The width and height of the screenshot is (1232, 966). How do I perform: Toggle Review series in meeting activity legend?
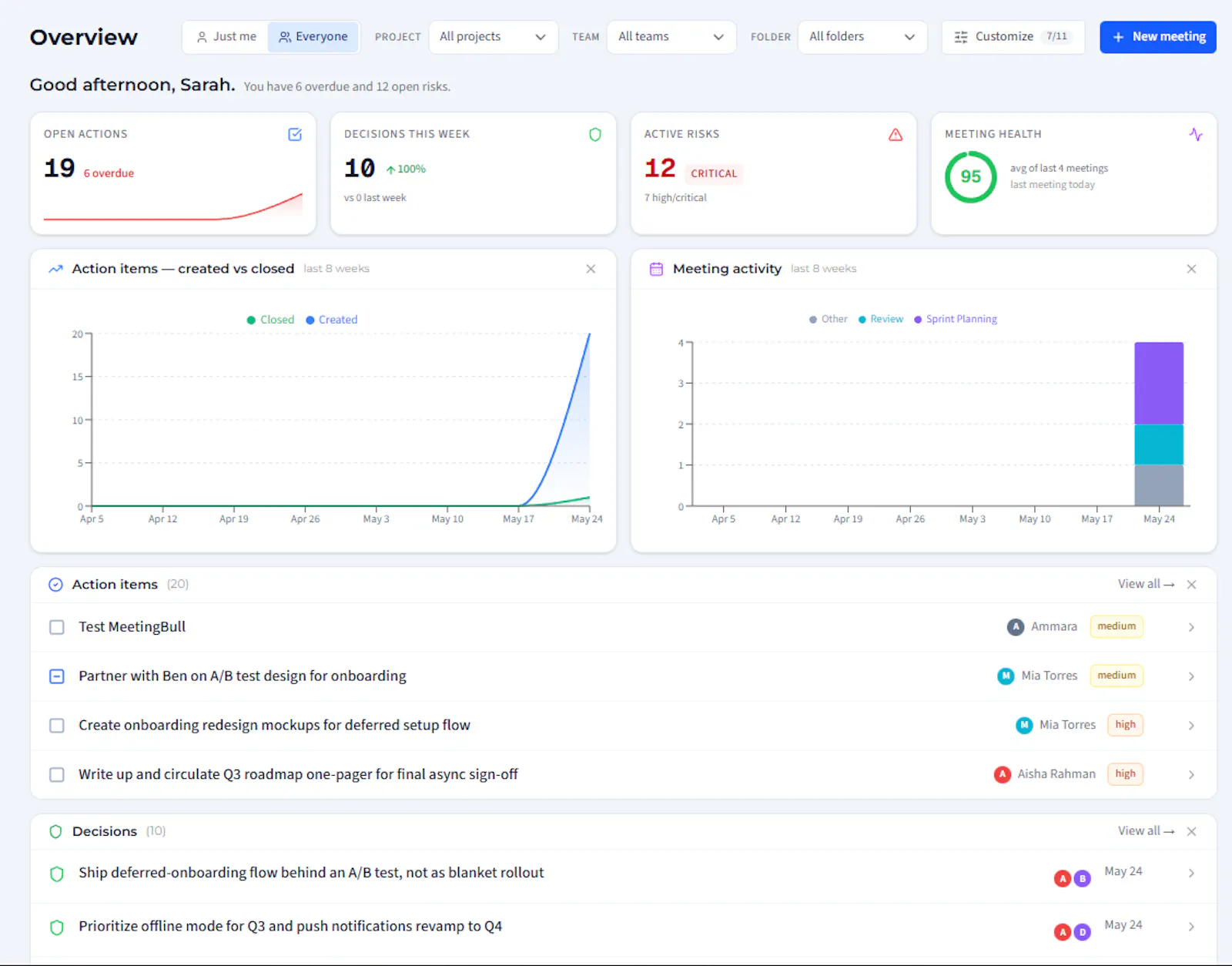pyautogui.click(x=881, y=319)
